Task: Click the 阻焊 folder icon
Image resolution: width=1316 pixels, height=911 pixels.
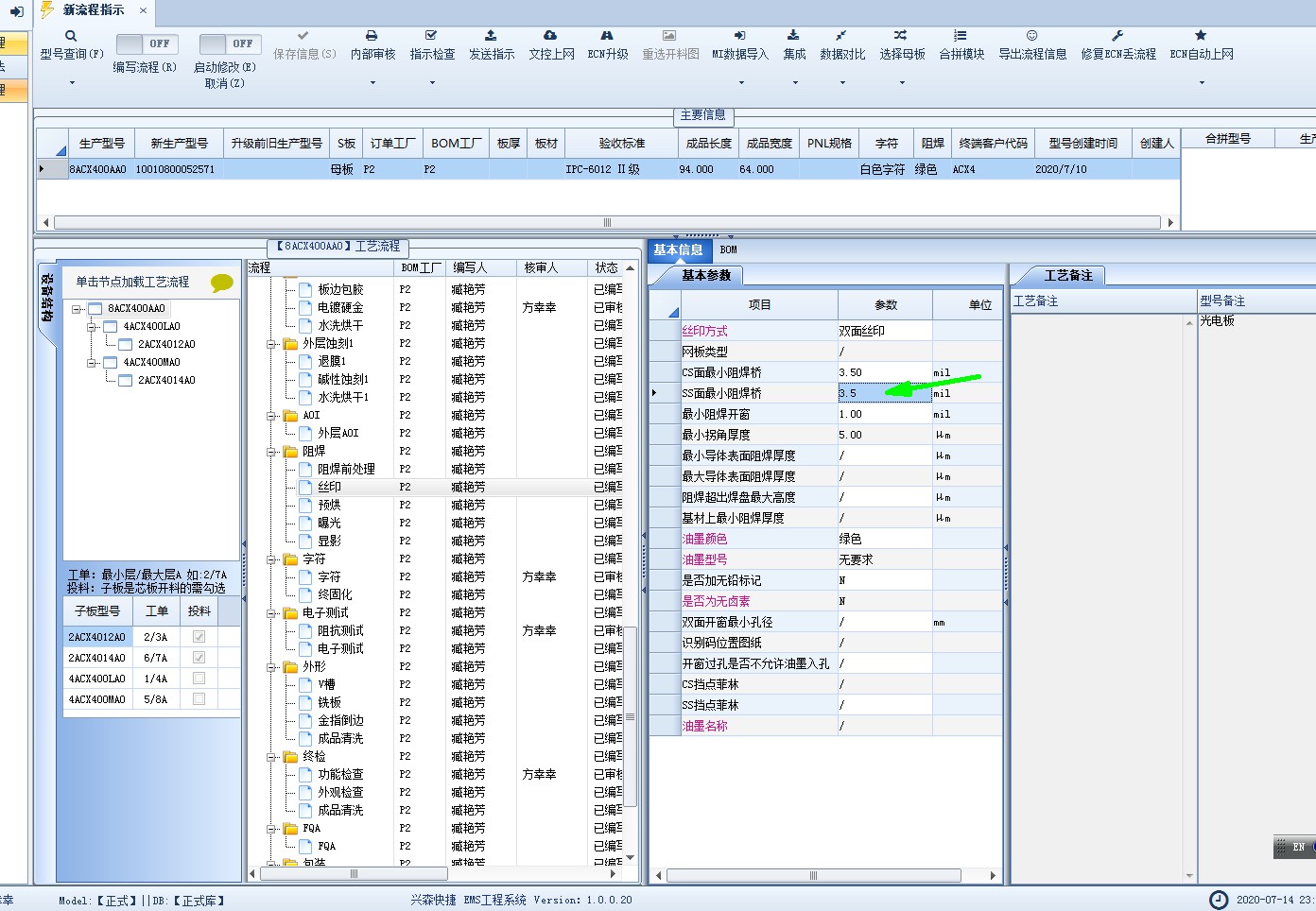Action: tap(290, 452)
